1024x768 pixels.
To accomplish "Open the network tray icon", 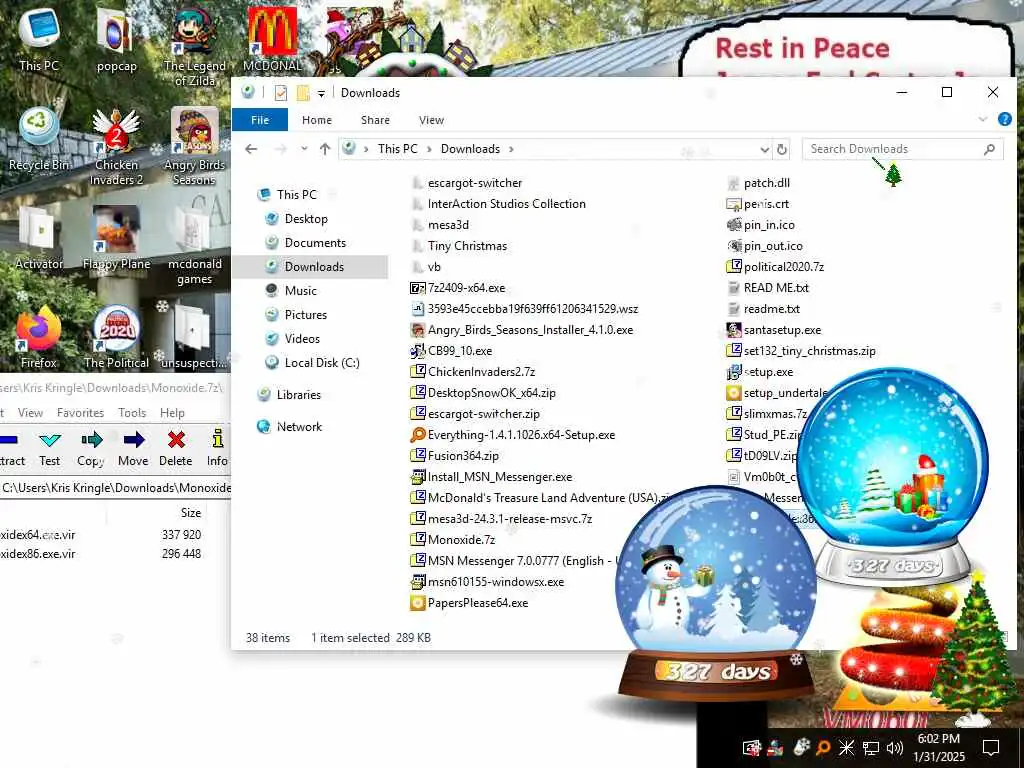I will (871, 747).
